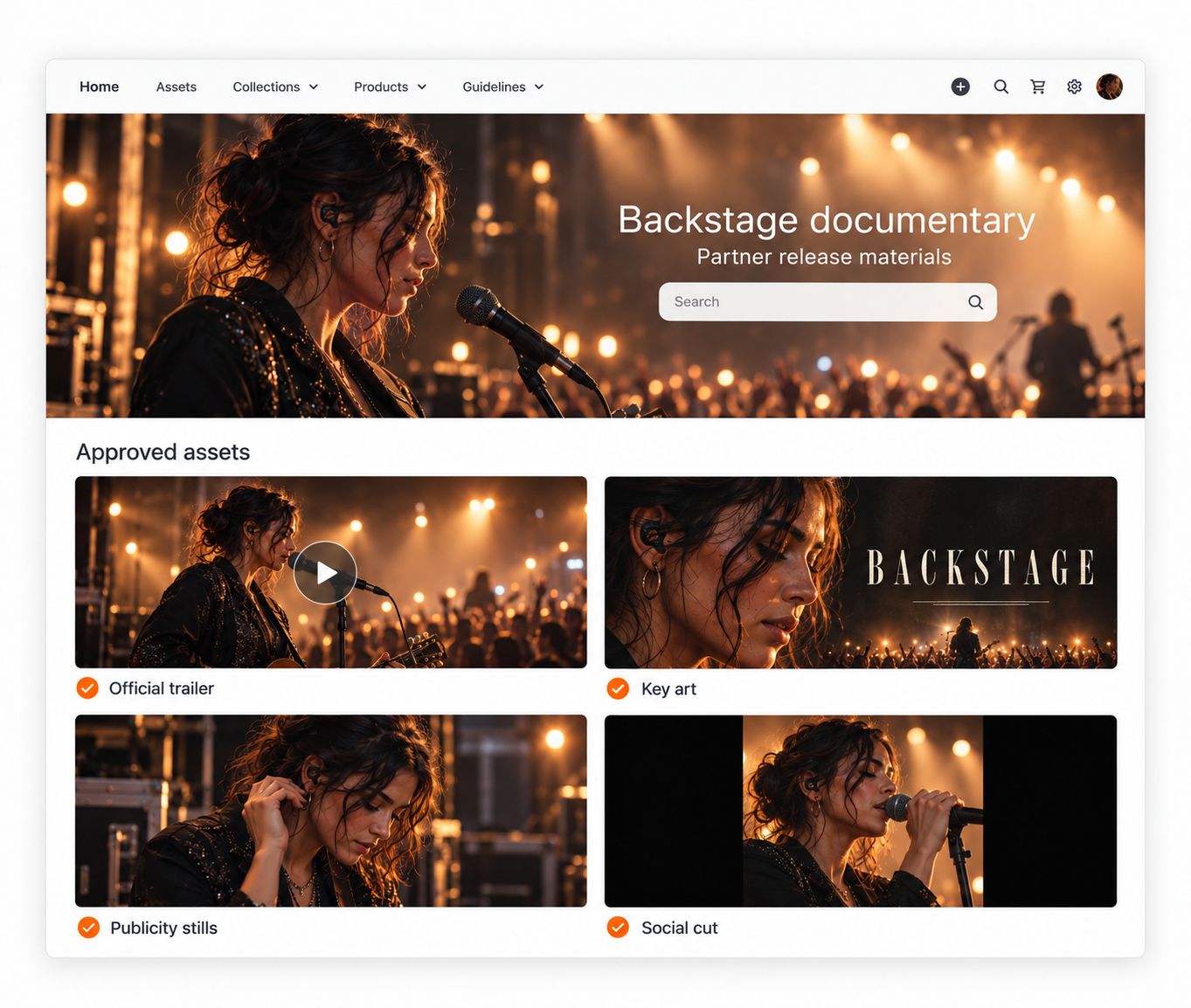The image size is (1191, 1008).
Task: Click orange checkmark beside Publicity stills
Action: pyautogui.click(x=88, y=928)
